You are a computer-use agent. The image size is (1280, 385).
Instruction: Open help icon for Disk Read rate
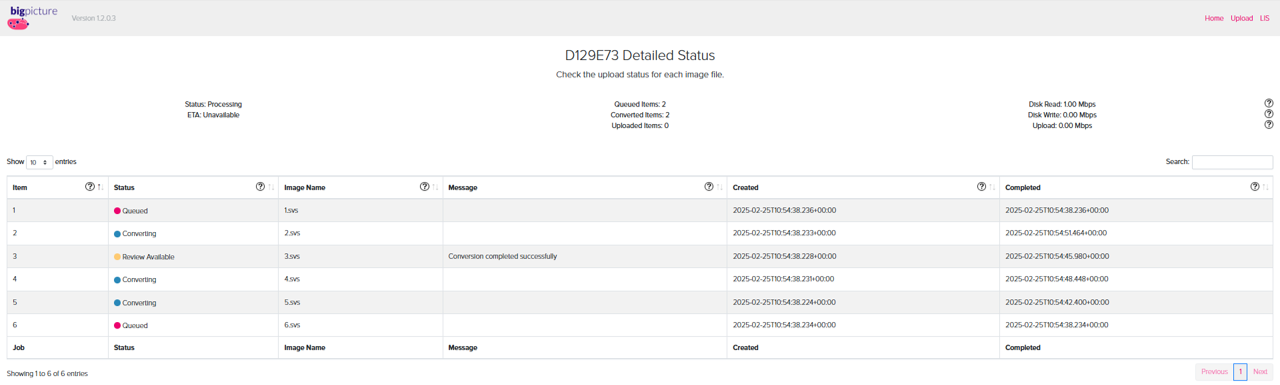coord(1269,104)
